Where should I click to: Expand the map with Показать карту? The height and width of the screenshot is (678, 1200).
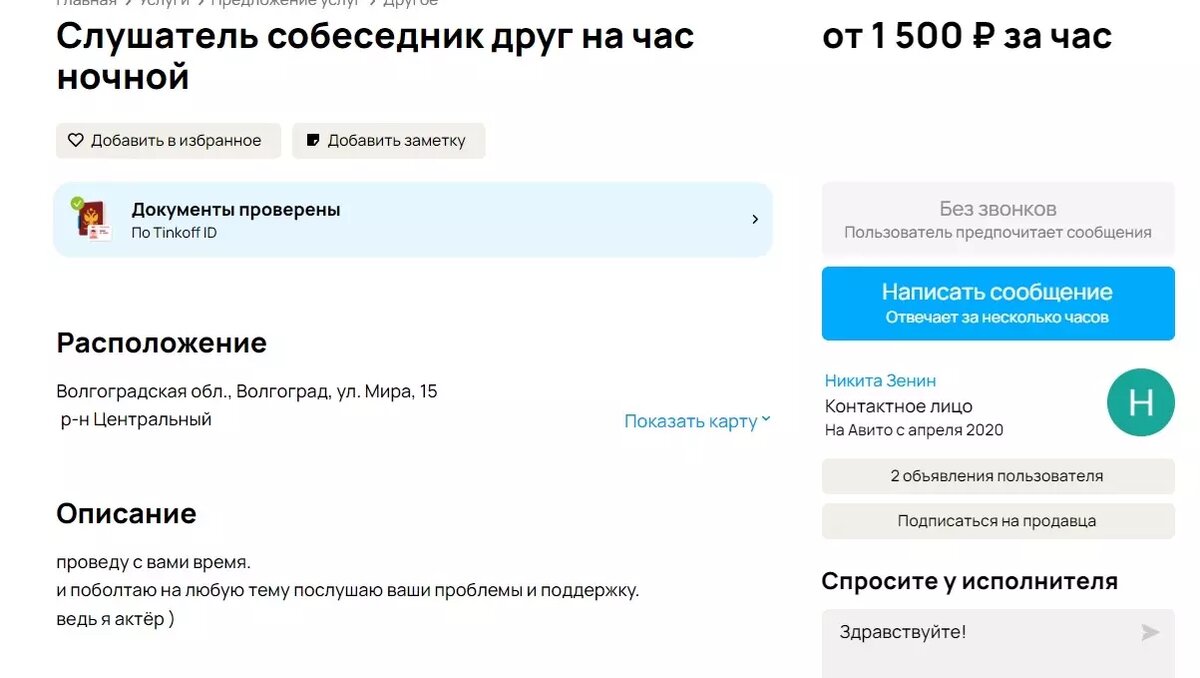(x=690, y=420)
